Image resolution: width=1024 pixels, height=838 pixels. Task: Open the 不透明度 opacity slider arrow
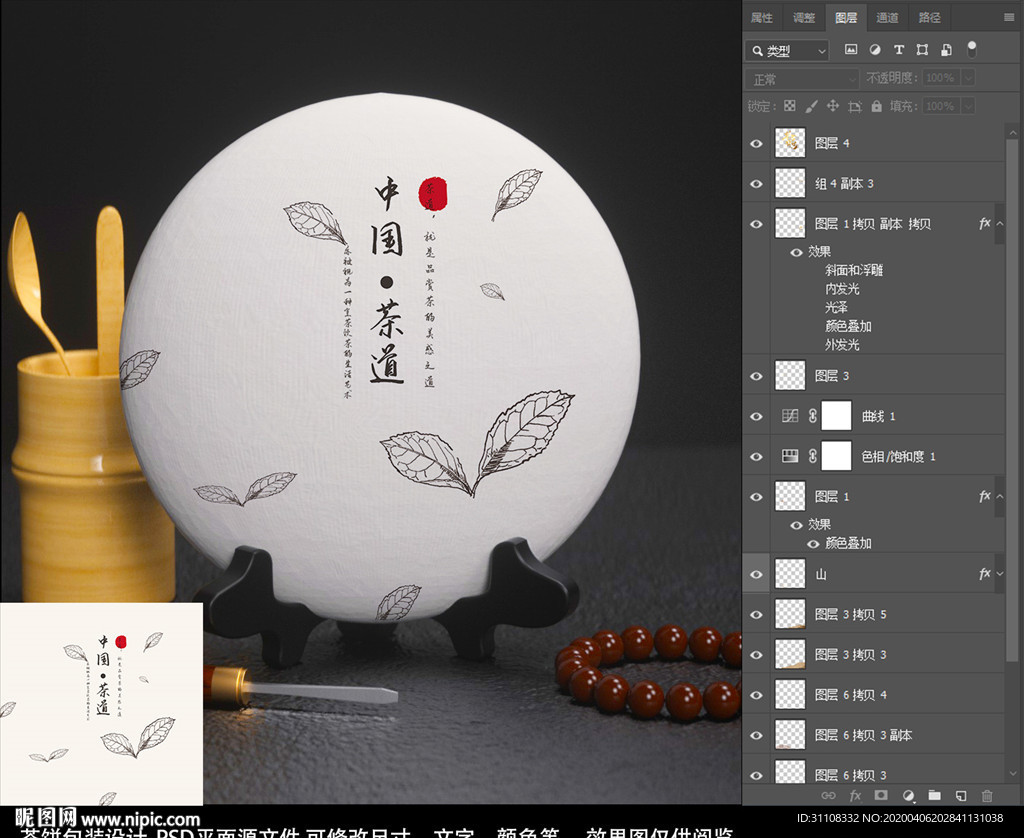tap(968, 78)
